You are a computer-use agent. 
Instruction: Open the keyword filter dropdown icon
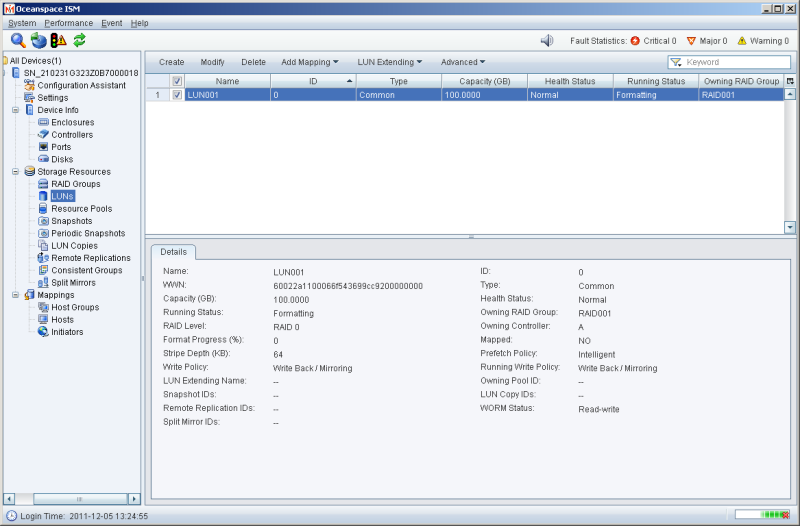(x=677, y=62)
